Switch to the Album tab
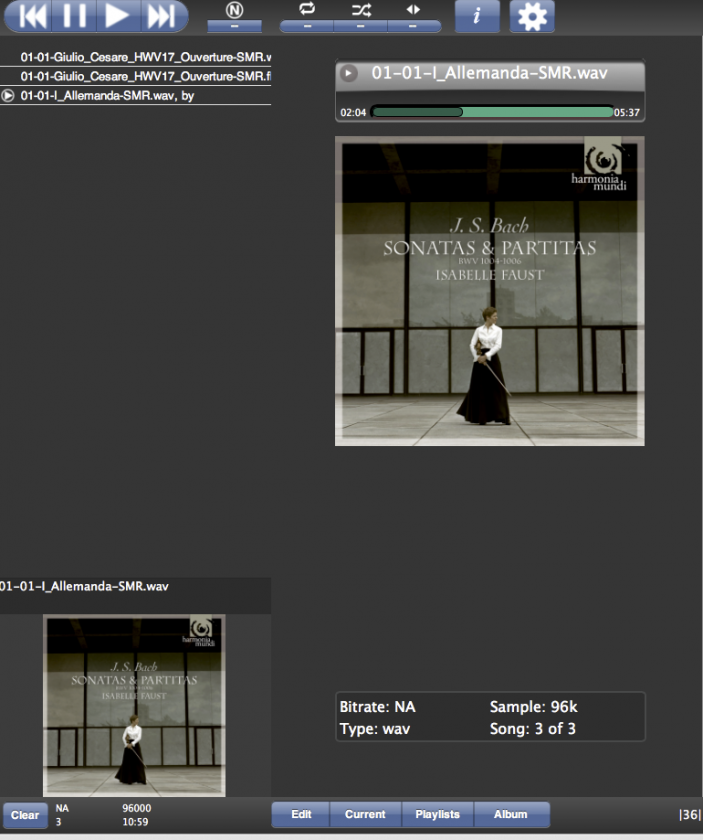Viewport: 703px width, 840px height. pyautogui.click(x=511, y=814)
